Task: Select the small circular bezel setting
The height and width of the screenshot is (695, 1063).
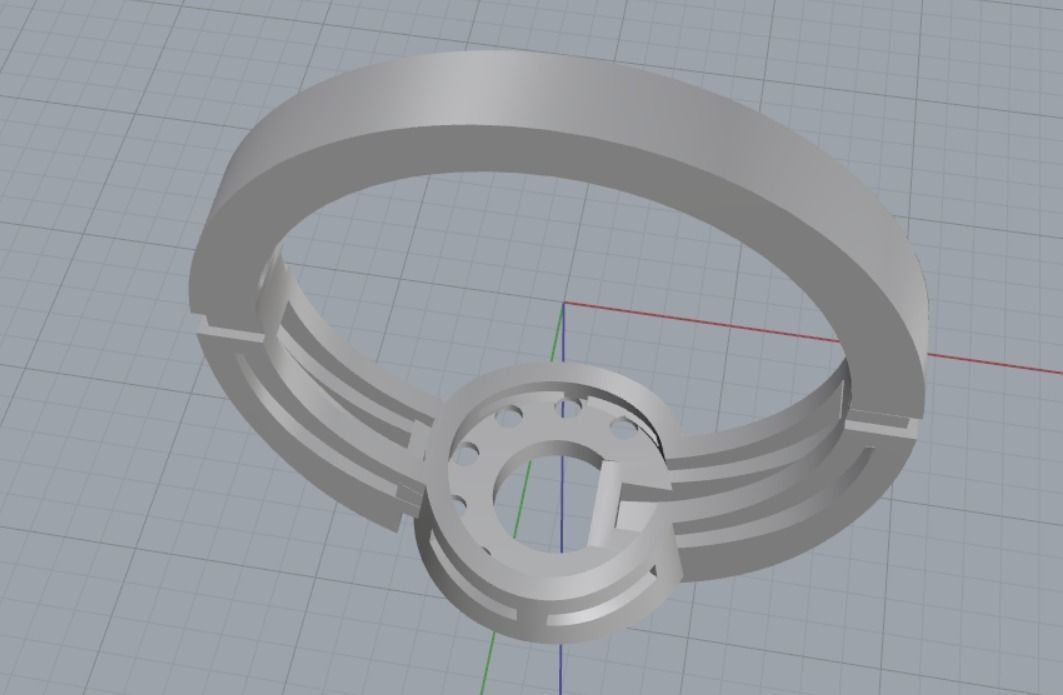Action: pyautogui.click(x=548, y=502)
